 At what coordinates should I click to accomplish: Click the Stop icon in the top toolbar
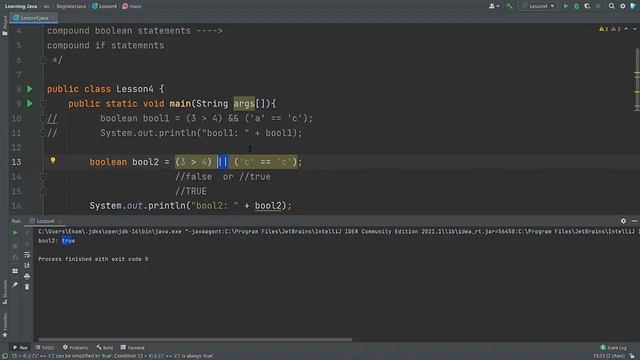tap(598, 6)
